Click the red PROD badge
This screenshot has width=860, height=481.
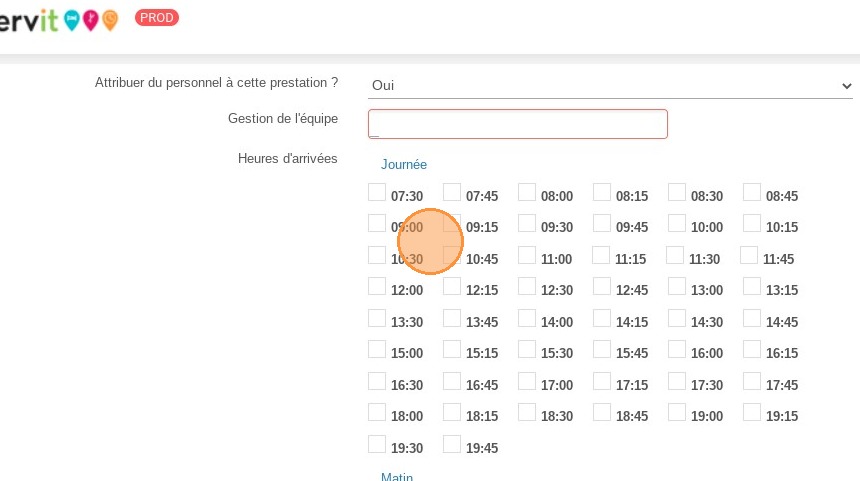pyautogui.click(x=157, y=18)
